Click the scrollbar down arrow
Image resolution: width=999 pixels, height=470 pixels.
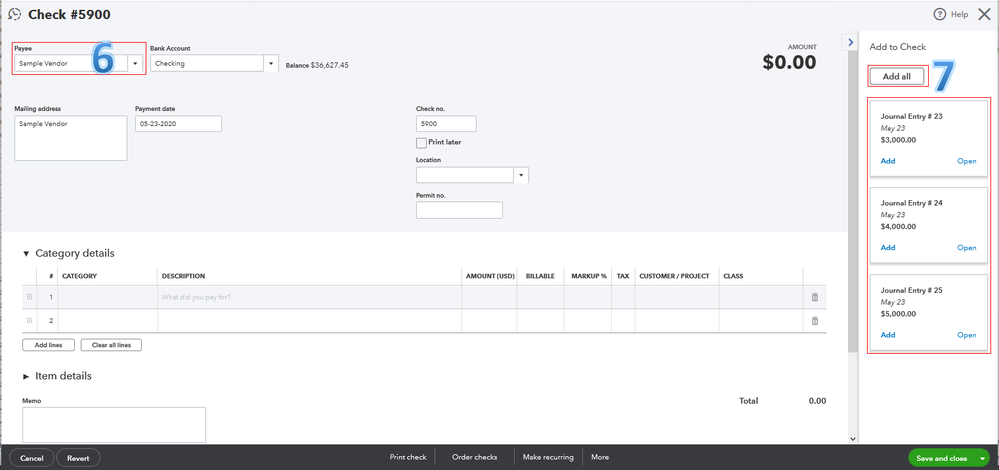tap(853, 439)
